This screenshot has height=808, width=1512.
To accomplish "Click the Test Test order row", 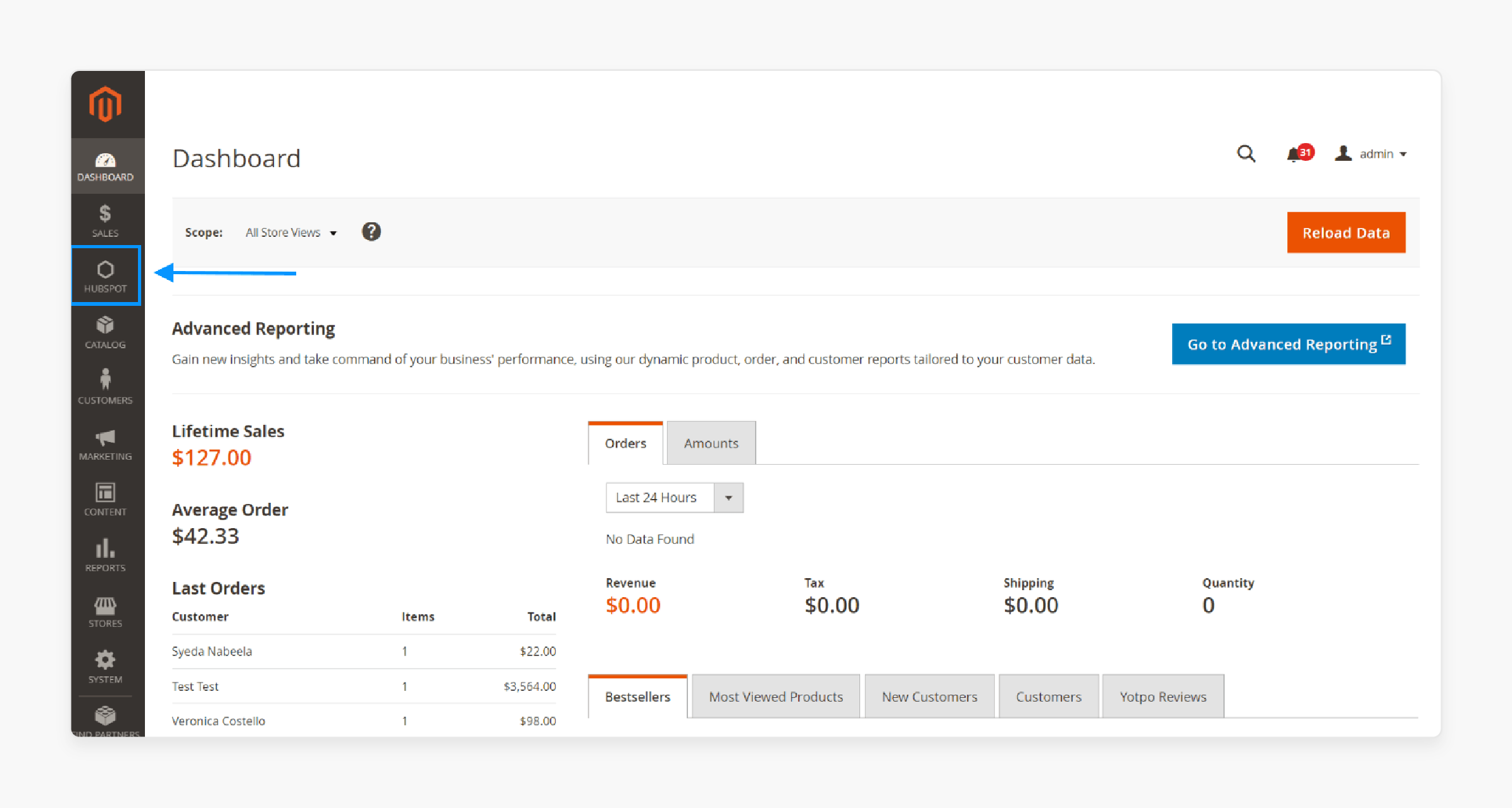I will (x=364, y=686).
